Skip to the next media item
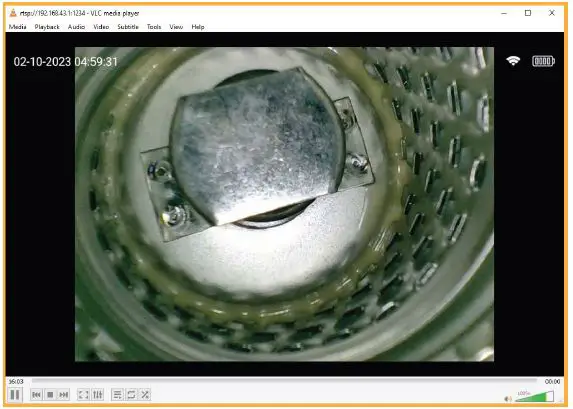The height and width of the screenshot is (409, 573). [x=64, y=395]
